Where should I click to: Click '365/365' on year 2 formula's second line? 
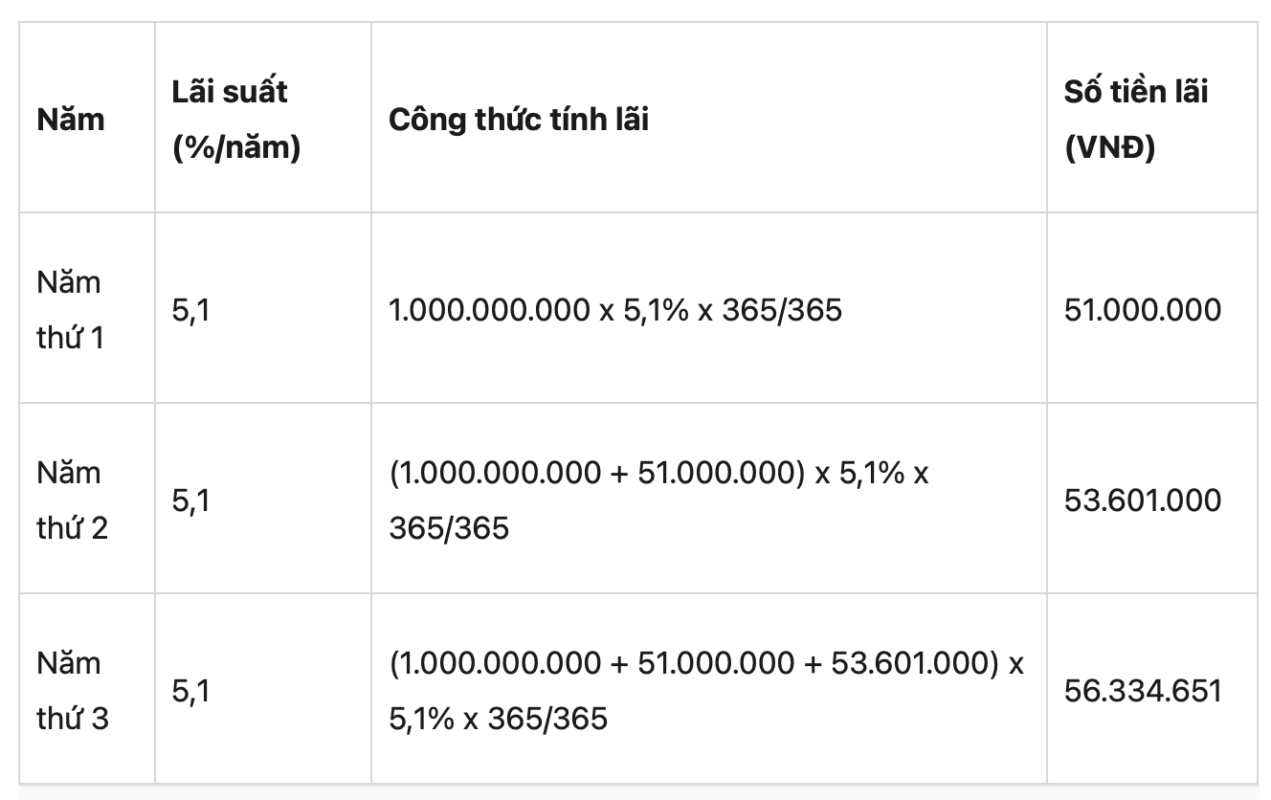click(449, 527)
